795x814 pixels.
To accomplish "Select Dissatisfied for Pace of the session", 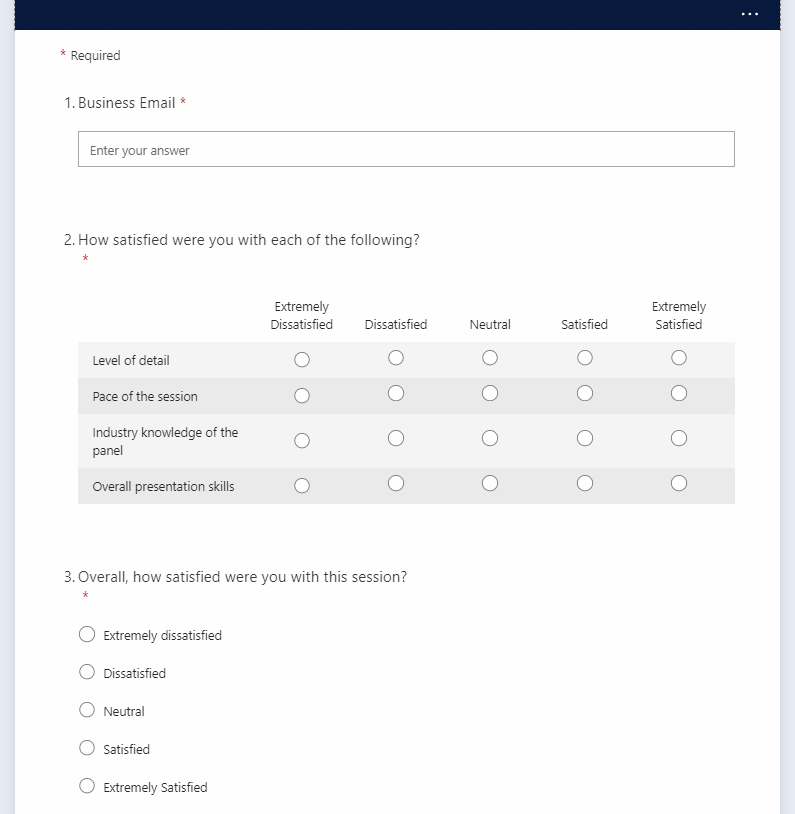I will click(x=395, y=393).
